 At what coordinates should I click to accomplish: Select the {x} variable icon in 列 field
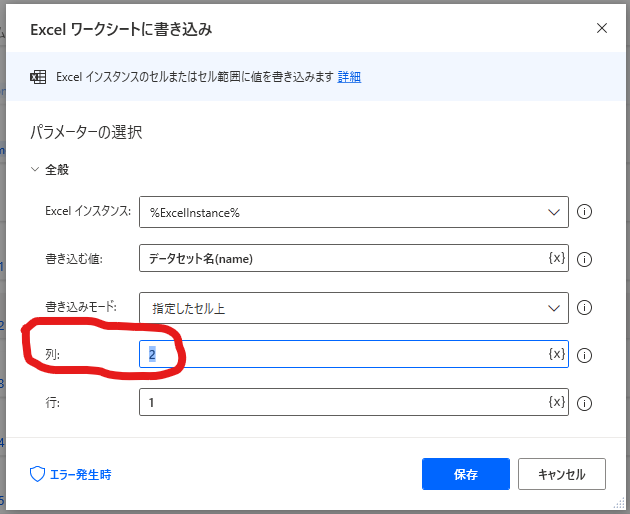click(557, 354)
